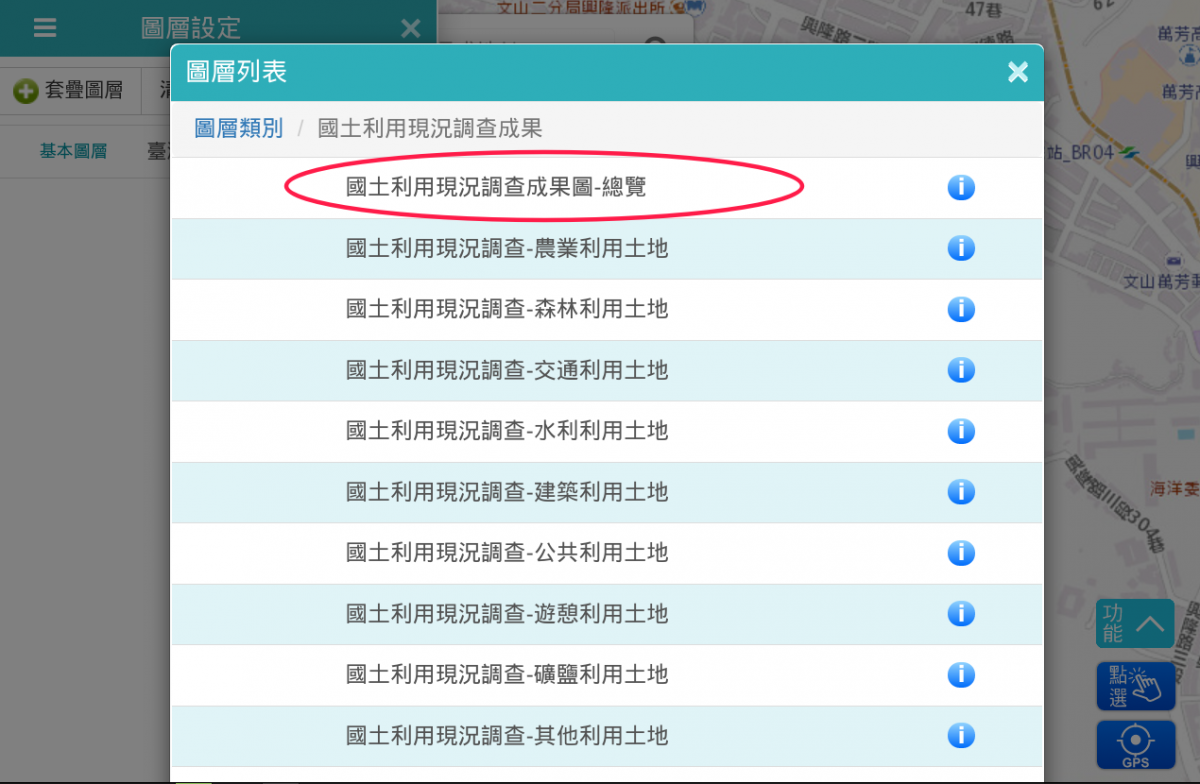Open info for 森林利用土地 layer
The image size is (1200, 784).
tap(961, 309)
